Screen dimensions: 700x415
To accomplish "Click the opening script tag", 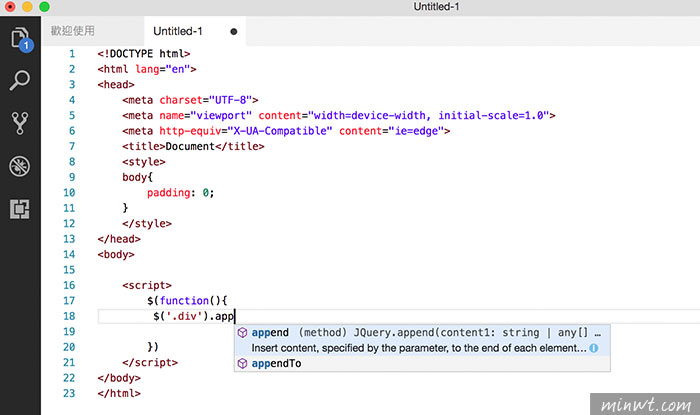I will pos(147,286).
